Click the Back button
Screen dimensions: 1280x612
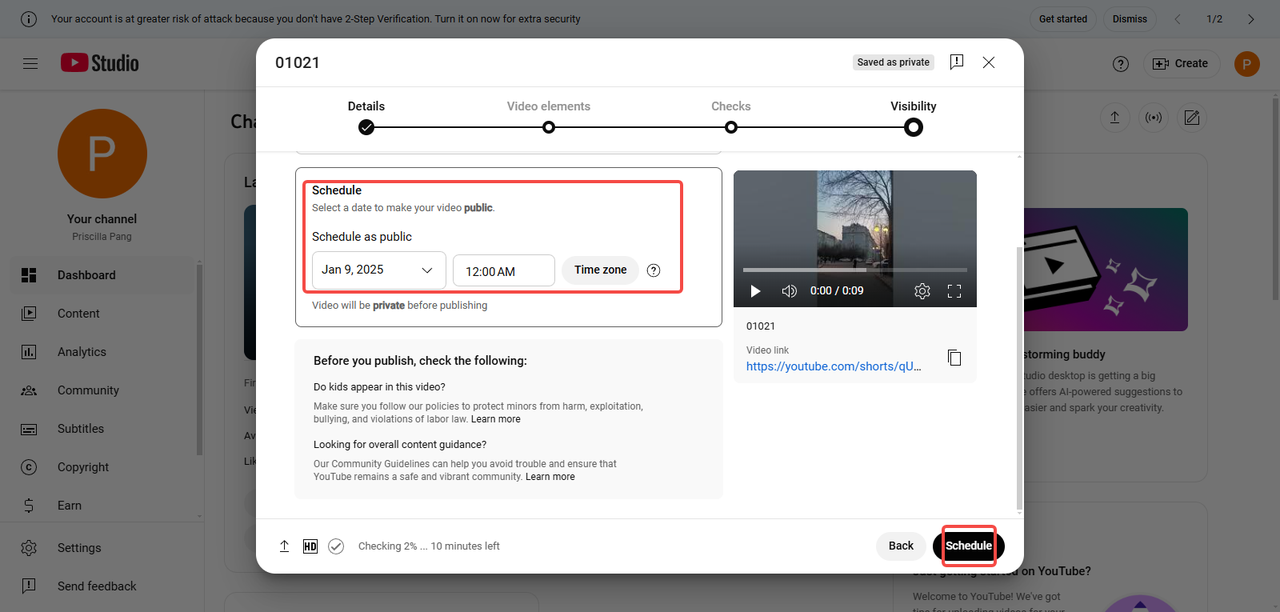901,546
